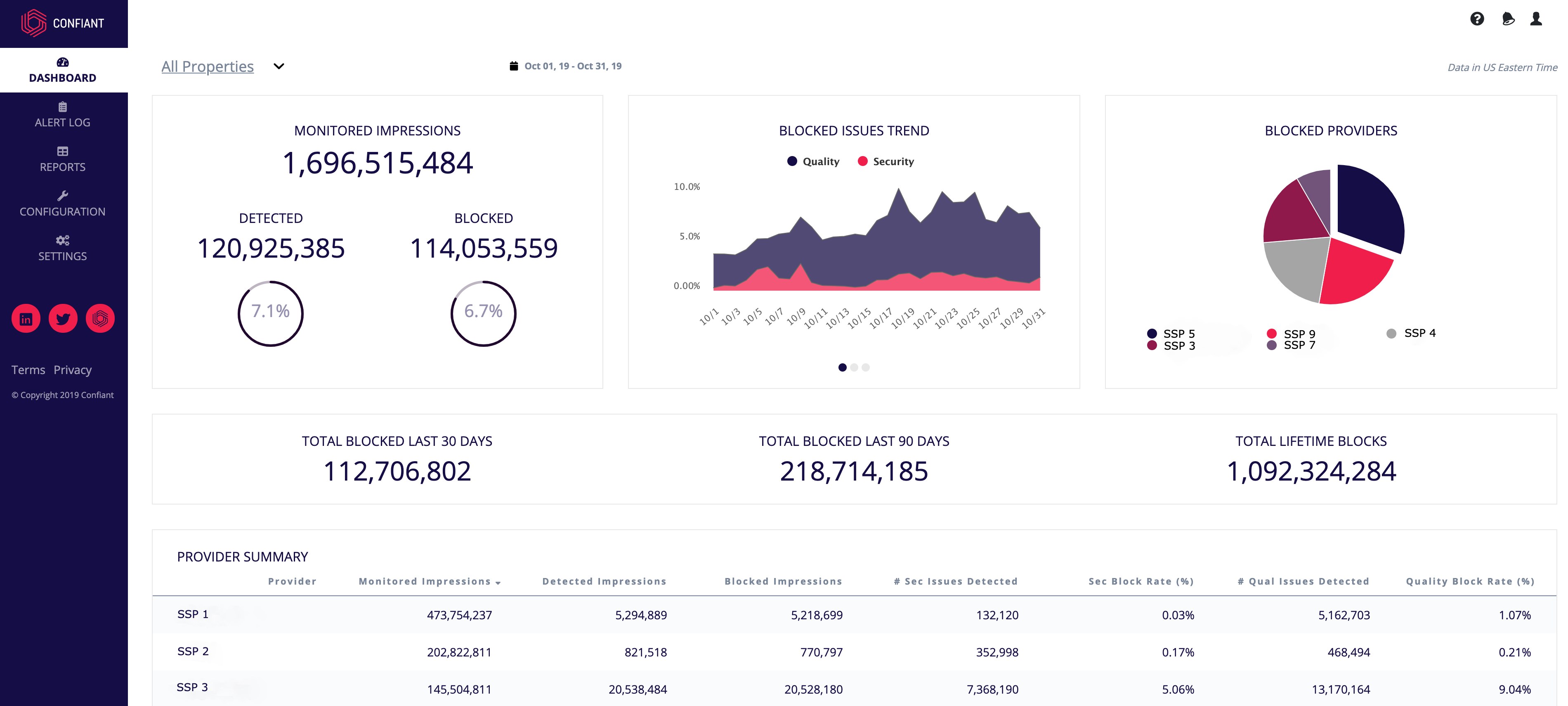The width and height of the screenshot is (1568, 706).
Task: Open the Privacy link
Action: pyautogui.click(x=73, y=370)
